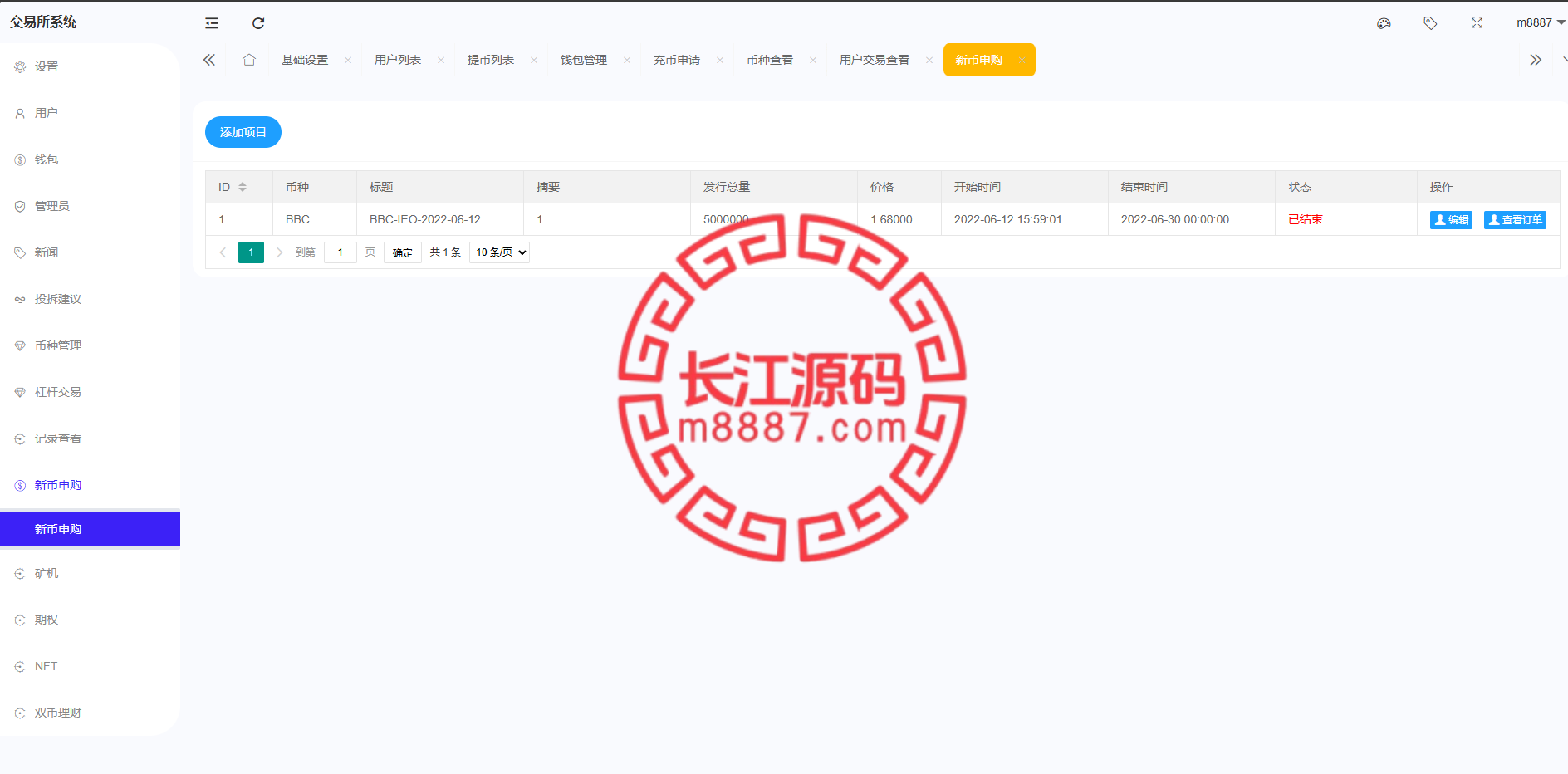Switch to the 币种查看 tab

coord(770,60)
